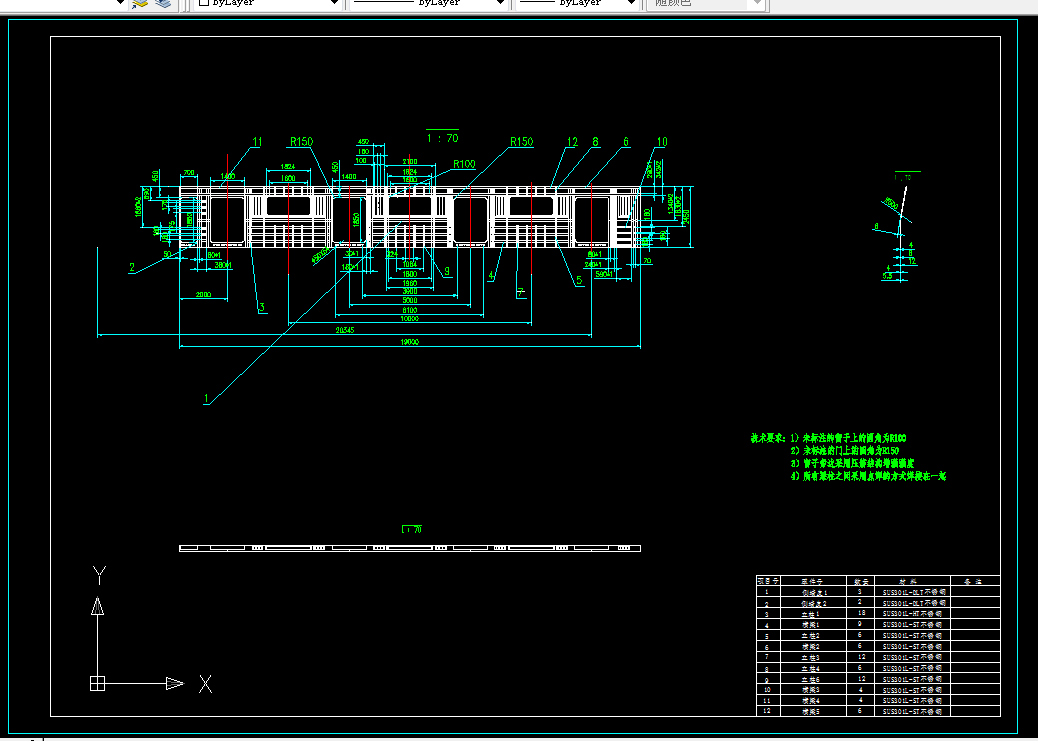Open the lineweight ByLayer dropdown
The height and width of the screenshot is (741, 1038).
pyautogui.click(x=576, y=3)
